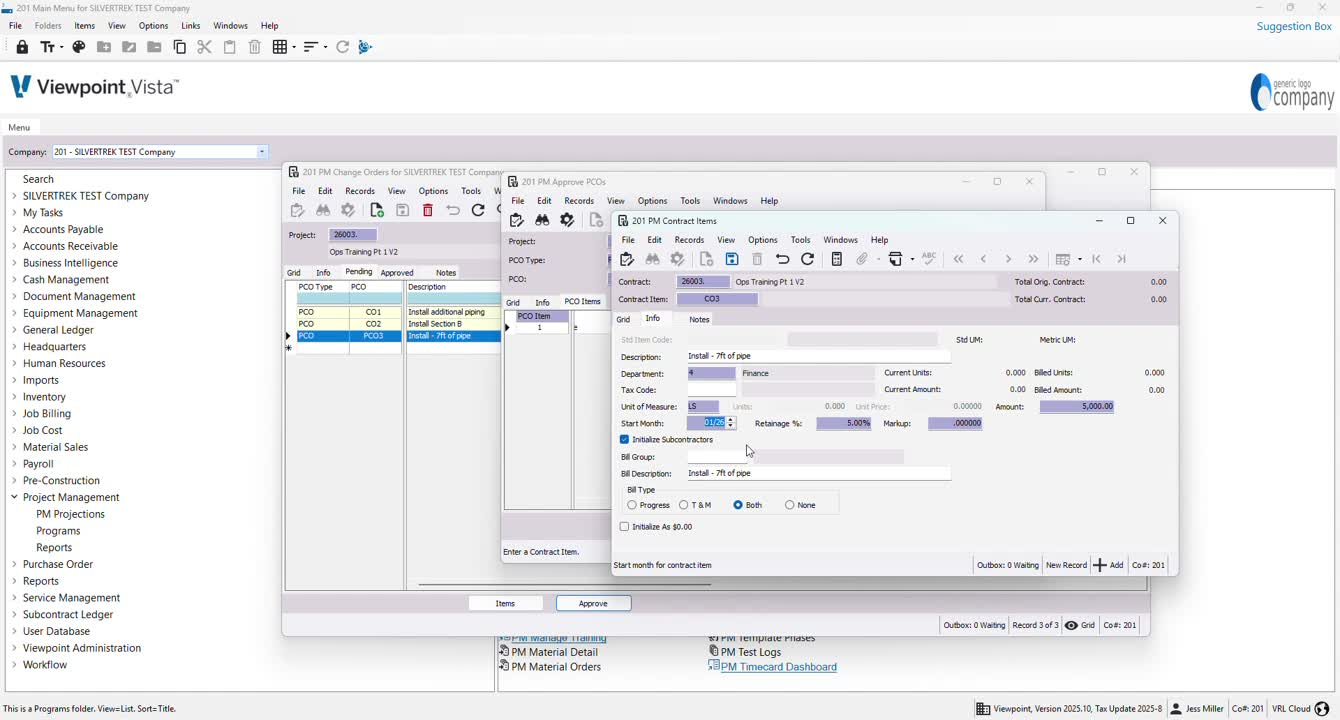Select Progress bill type radio button

tap(632, 505)
